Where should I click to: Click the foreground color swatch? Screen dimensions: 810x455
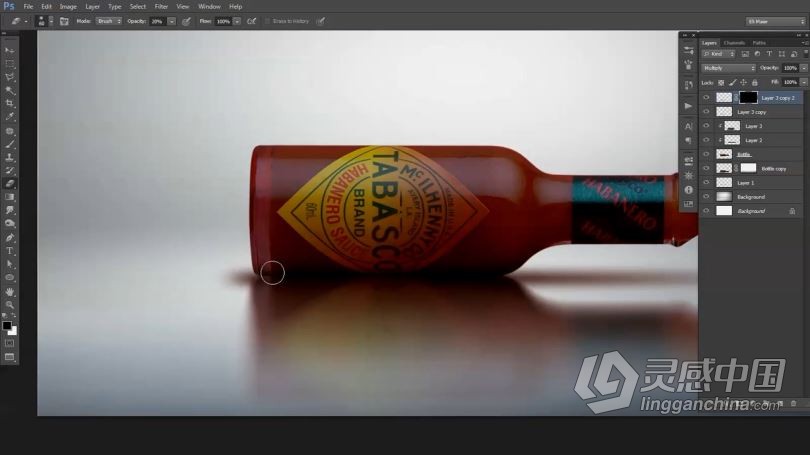coord(7,325)
